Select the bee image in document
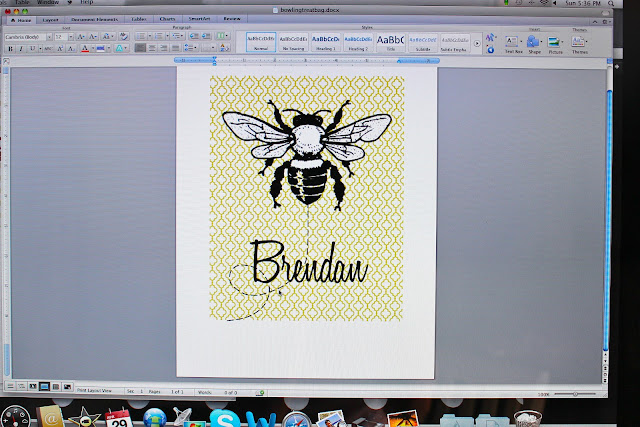This screenshot has height=427, width=640. click(307, 155)
